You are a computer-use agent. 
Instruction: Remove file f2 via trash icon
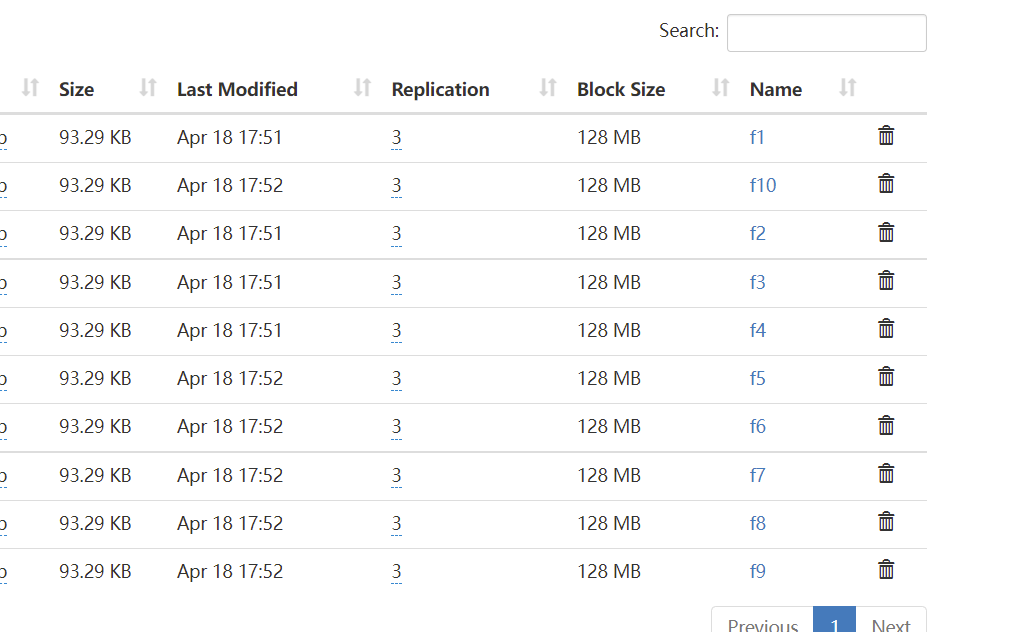pyautogui.click(x=885, y=232)
